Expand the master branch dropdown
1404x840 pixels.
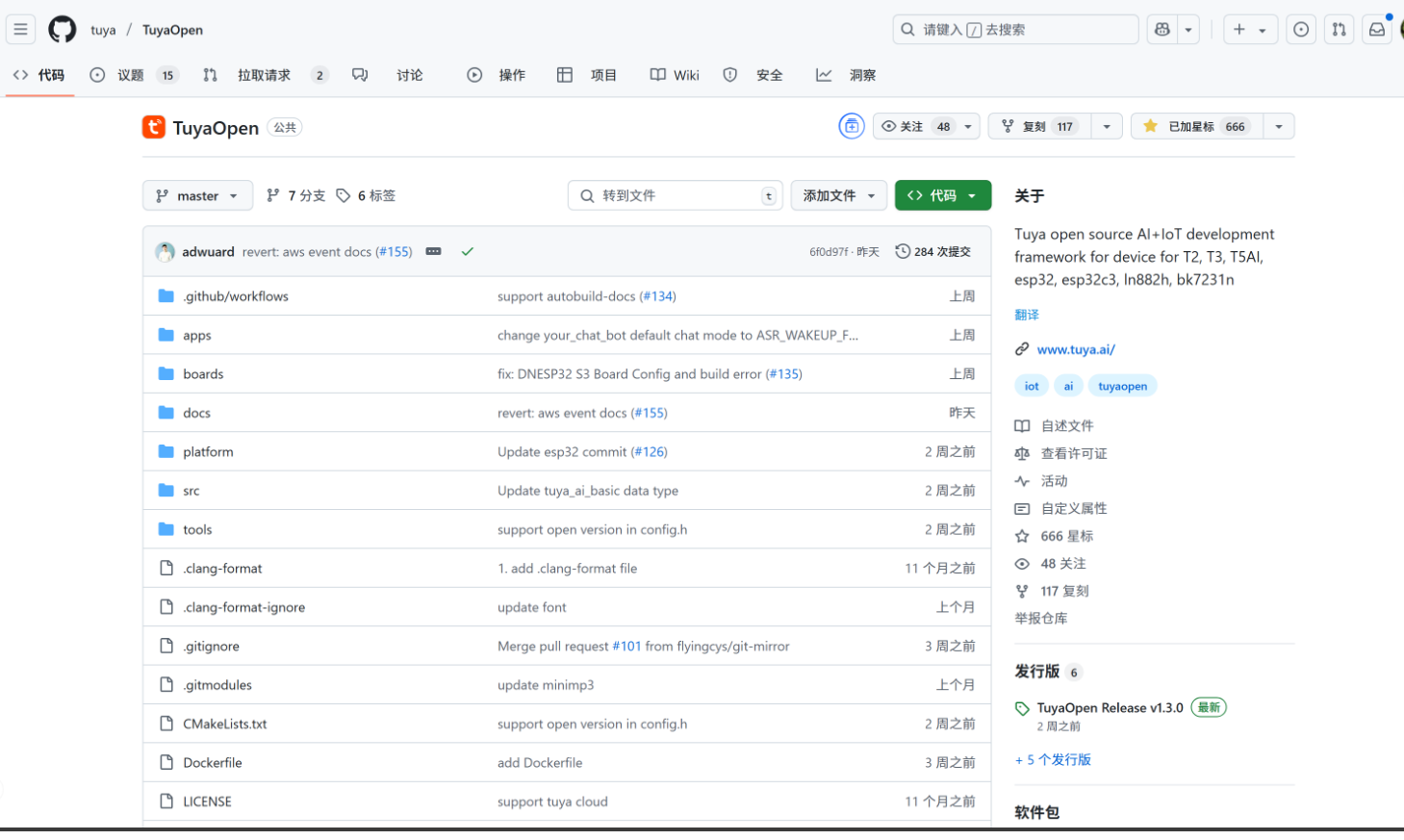click(197, 195)
